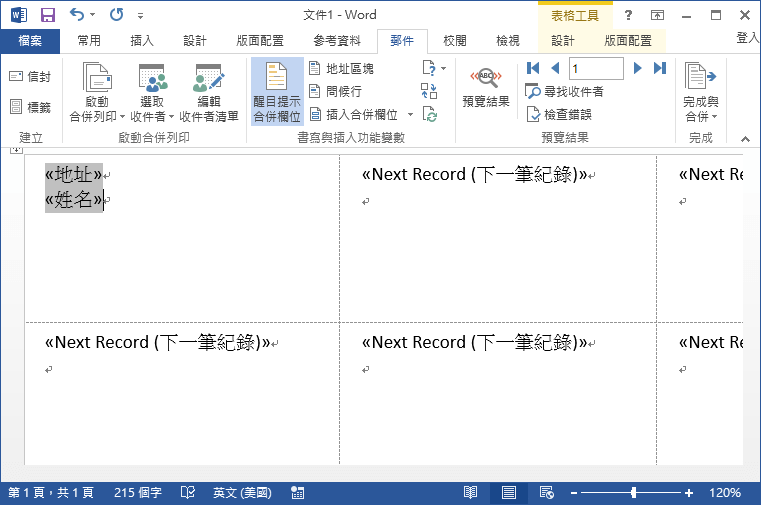Open 編輯收件者清單 recipient list editor
This screenshot has width=761, height=505.
click(x=209, y=94)
